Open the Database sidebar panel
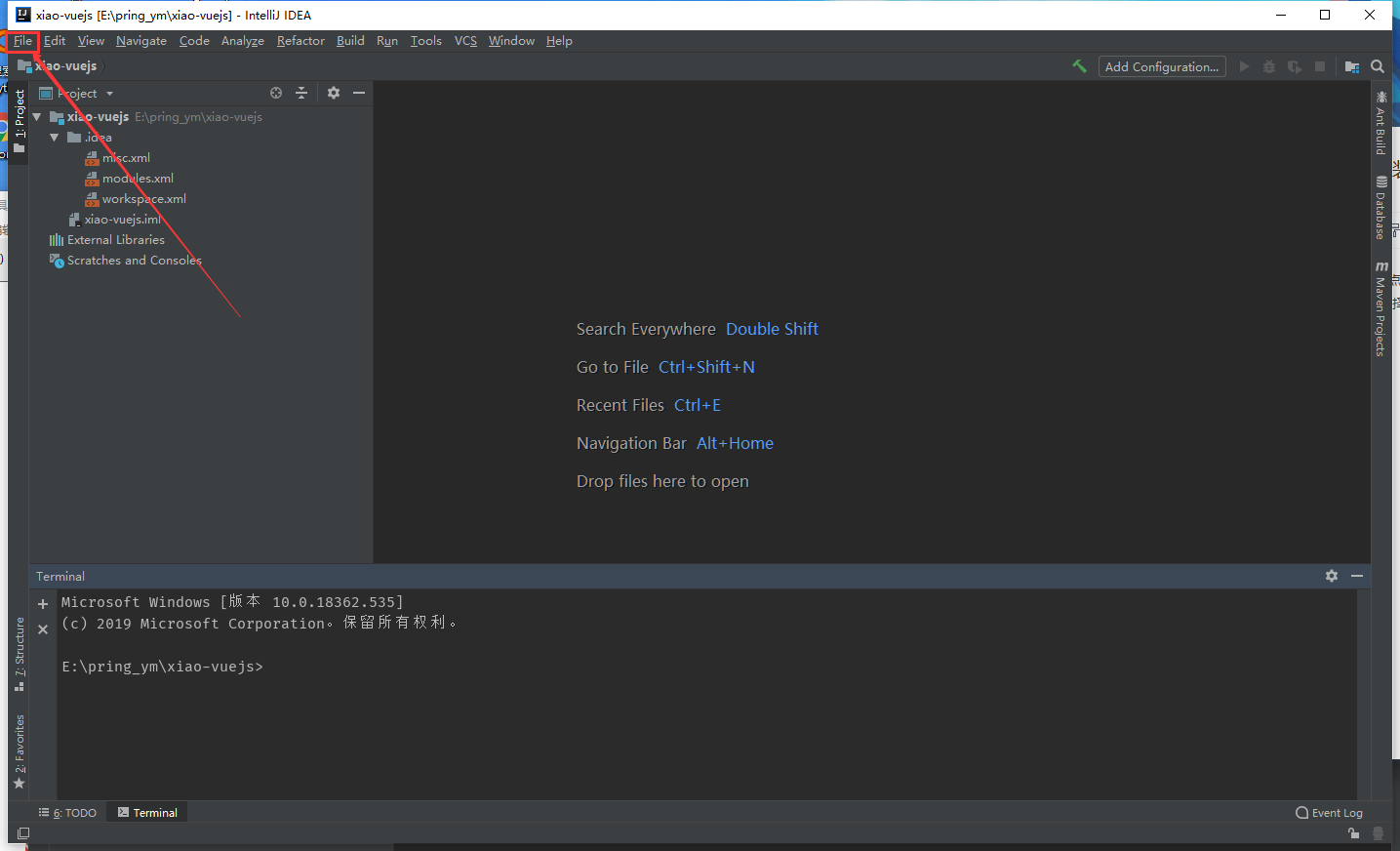The image size is (1400, 851). point(1380,200)
